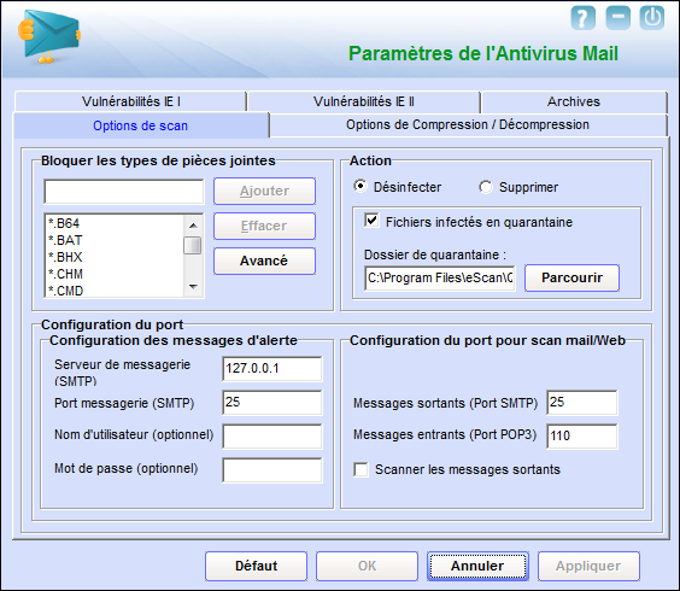Click the Ajouter button
Image resolution: width=680 pixels, height=591 pixels.
(265, 191)
